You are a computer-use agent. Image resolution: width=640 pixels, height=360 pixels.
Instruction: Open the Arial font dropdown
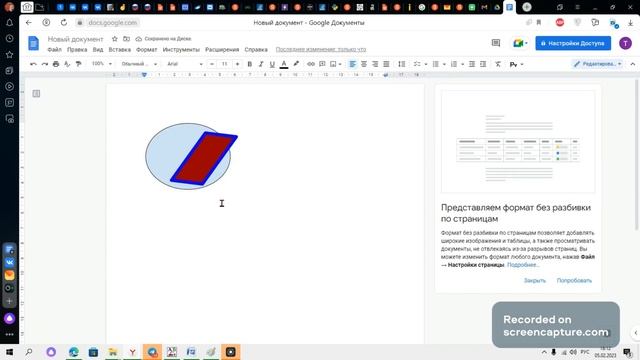coord(184,64)
